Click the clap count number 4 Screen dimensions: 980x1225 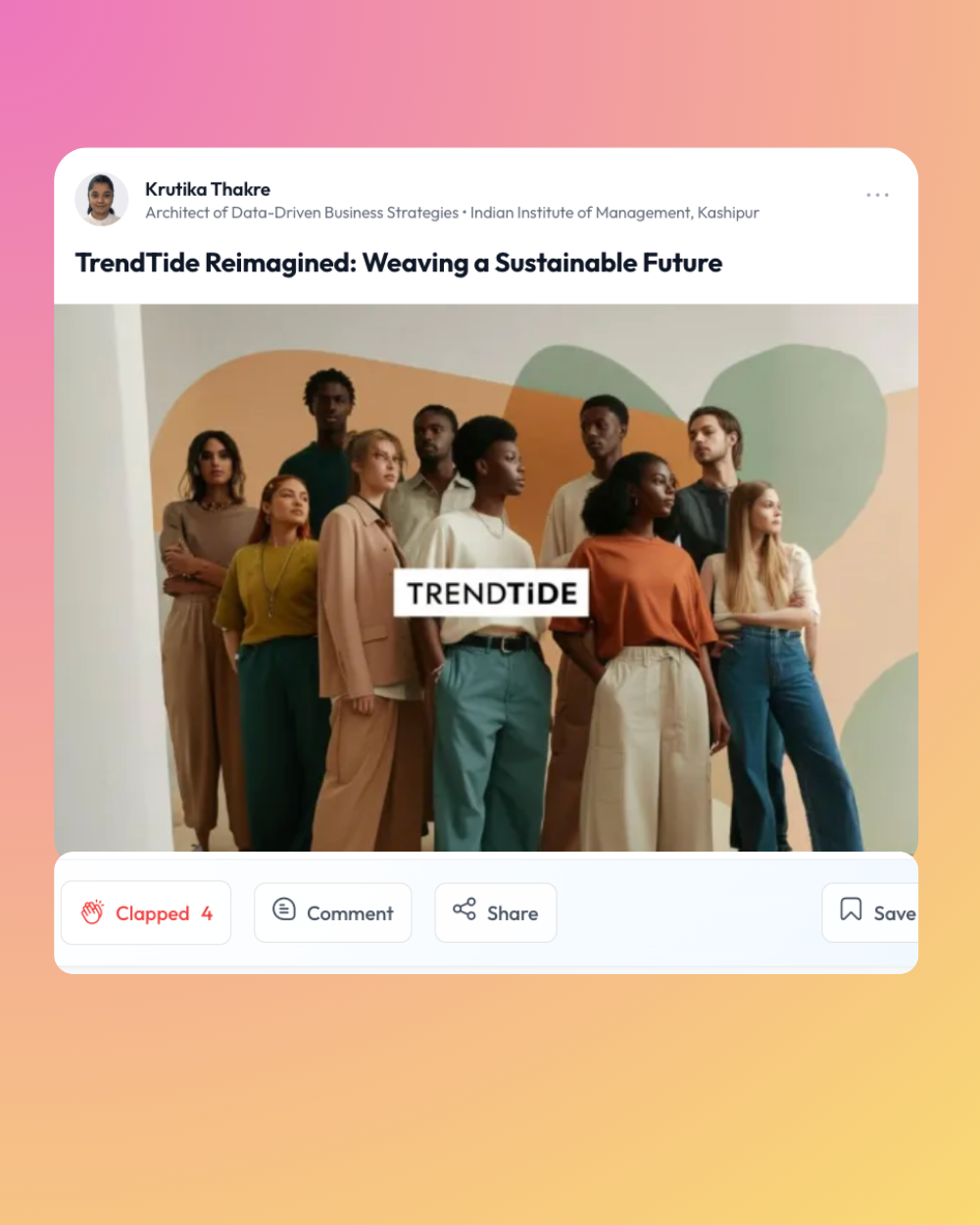pyautogui.click(x=207, y=912)
